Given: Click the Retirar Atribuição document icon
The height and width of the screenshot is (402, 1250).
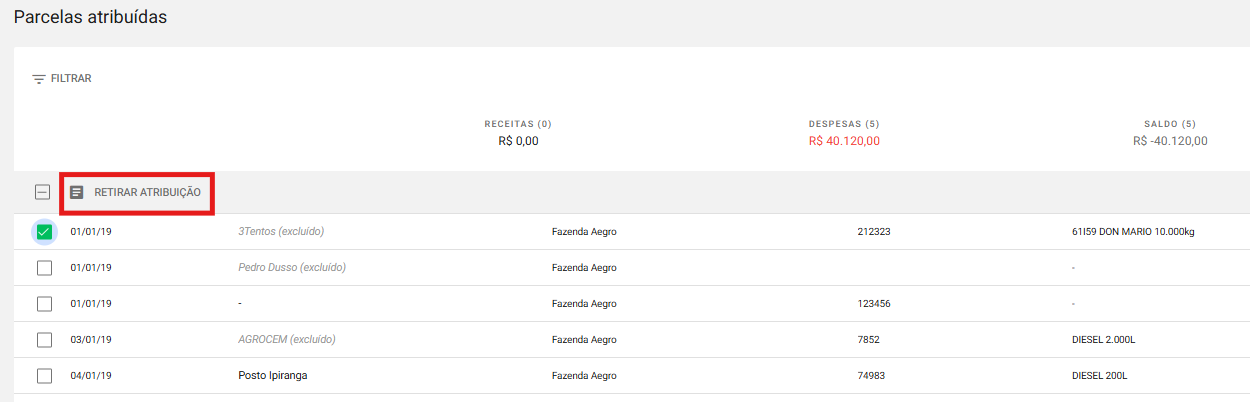Looking at the screenshot, I should coord(77,192).
